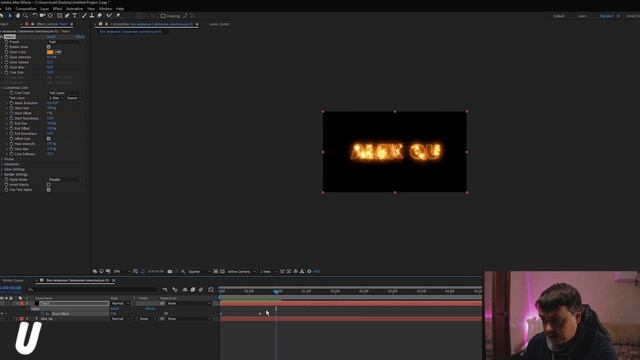Open the Active Camera view dropdown

coord(241,271)
